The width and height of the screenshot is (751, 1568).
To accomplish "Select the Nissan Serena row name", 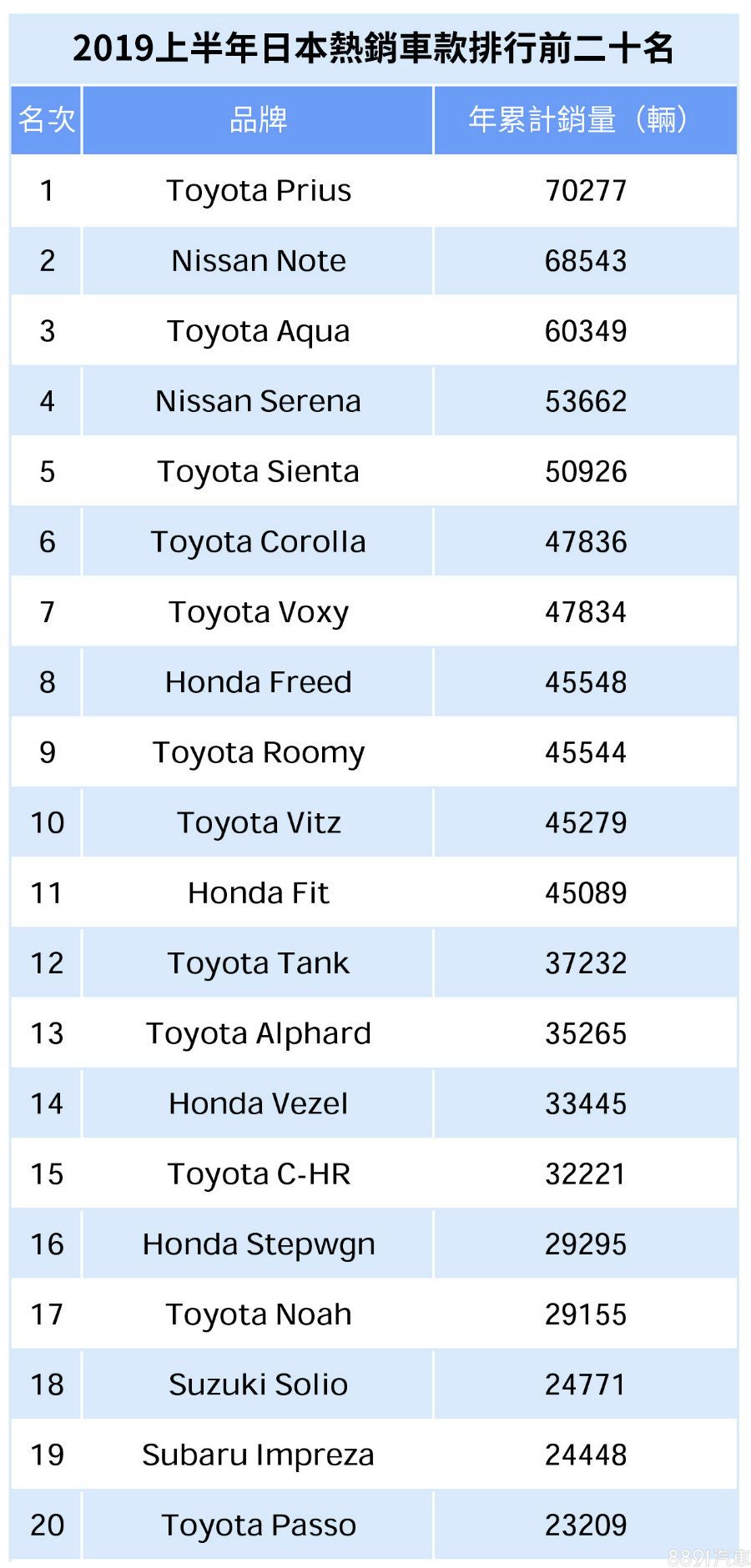I will point(258,401).
